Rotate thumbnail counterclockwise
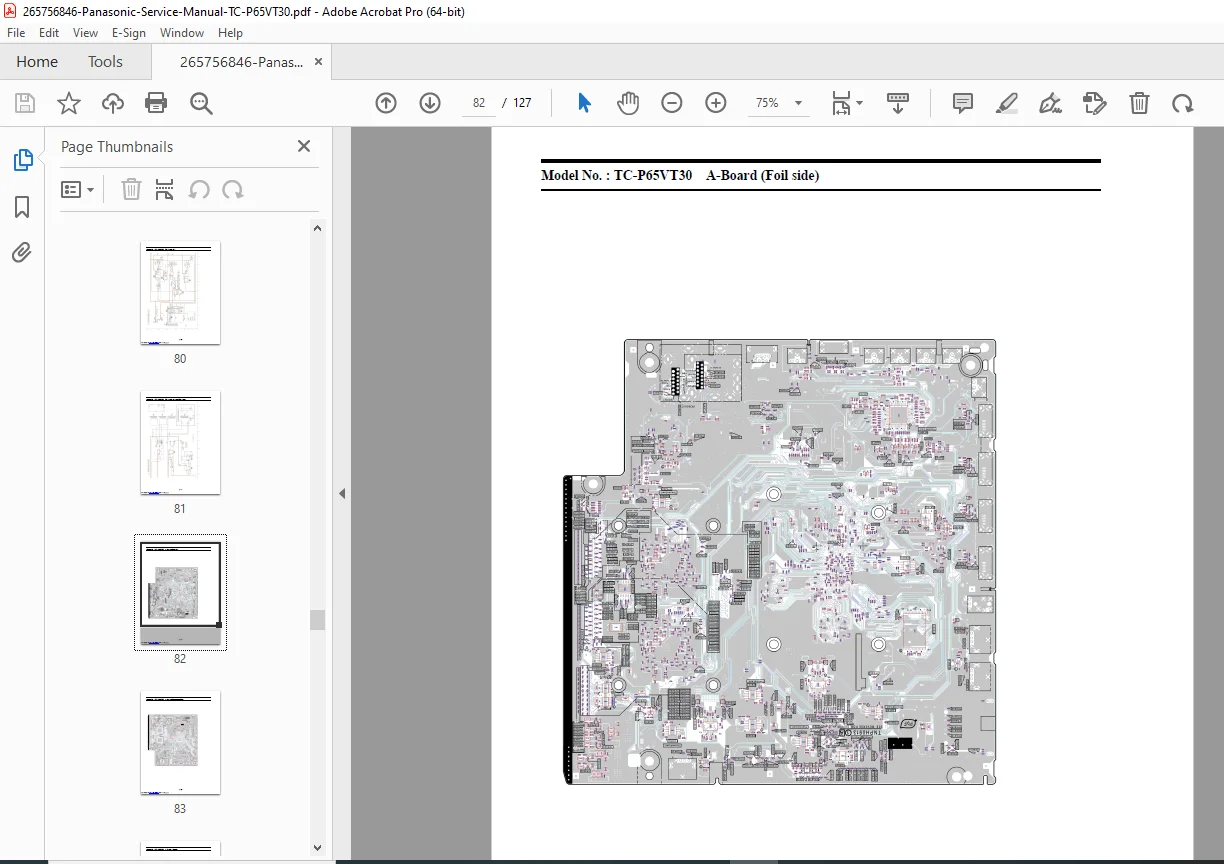The height and width of the screenshot is (864, 1224). click(x=199, y=189)
